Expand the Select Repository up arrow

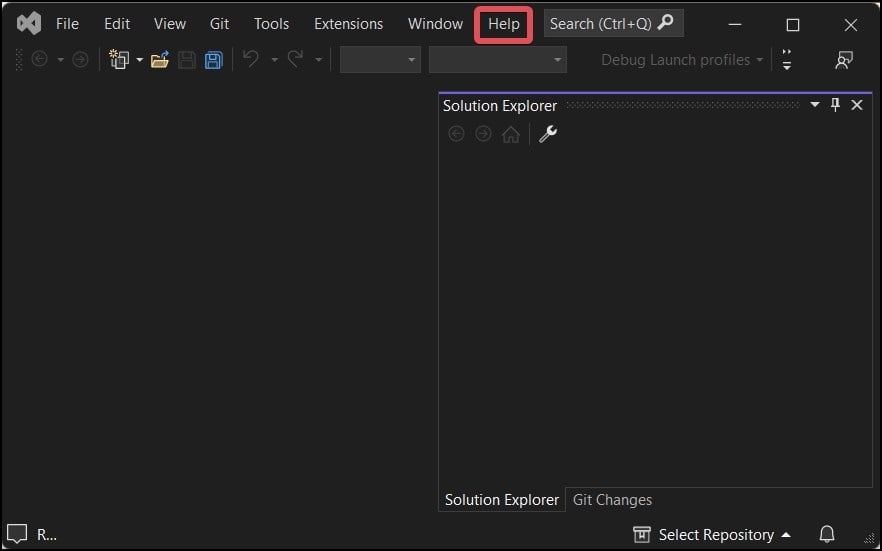[x=786, y=535]
